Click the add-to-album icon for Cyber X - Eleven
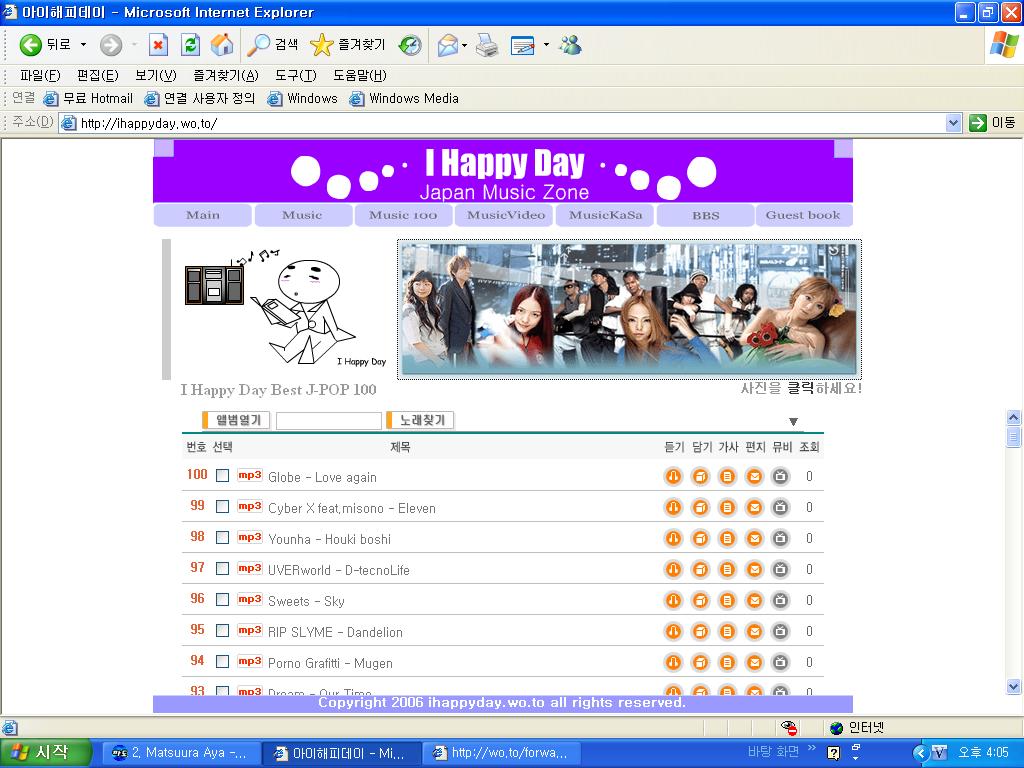This screenshot has width=1024, height=768. point(700,508)
